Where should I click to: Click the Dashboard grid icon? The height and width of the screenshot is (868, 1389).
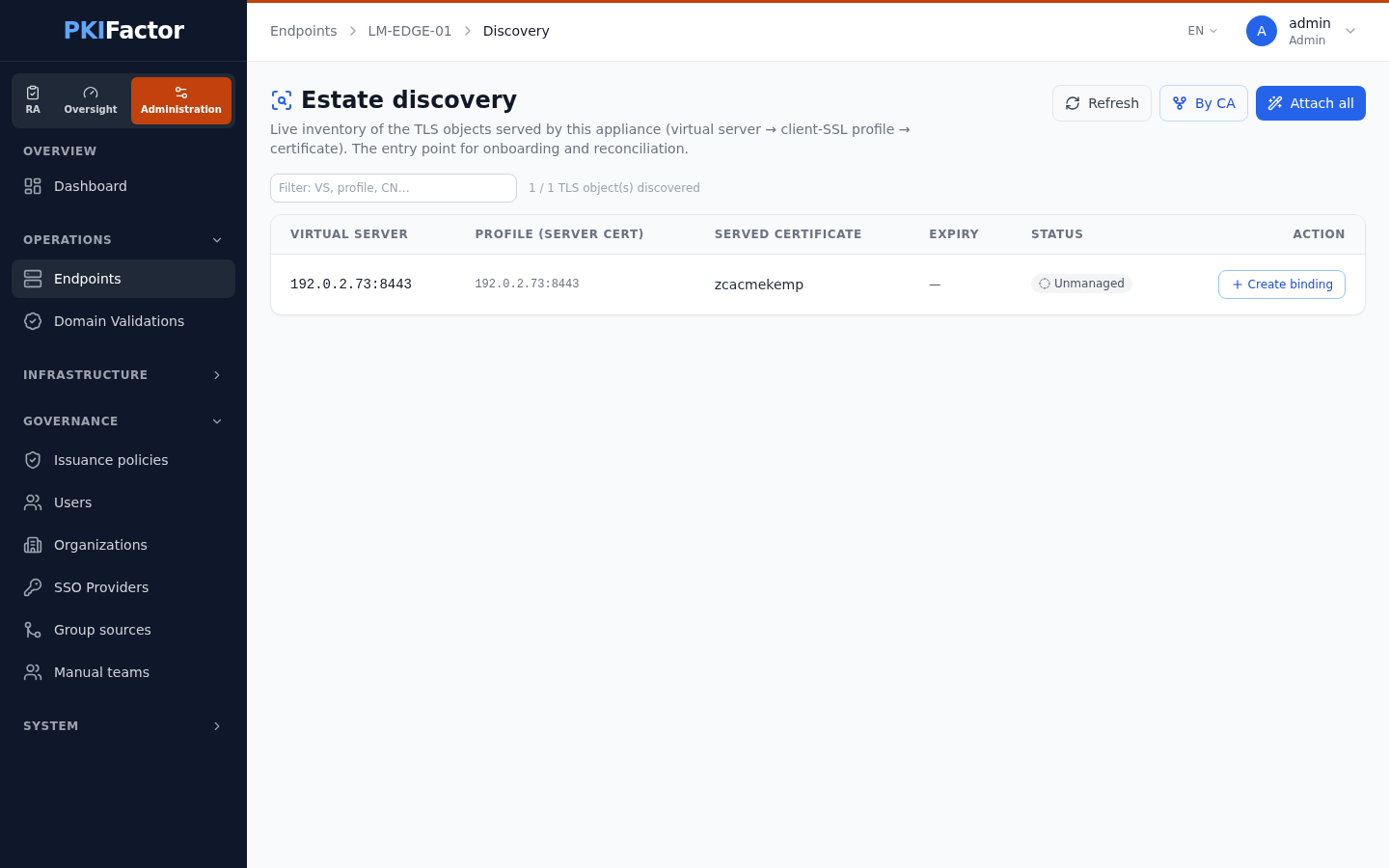click(x=33, y=186)
